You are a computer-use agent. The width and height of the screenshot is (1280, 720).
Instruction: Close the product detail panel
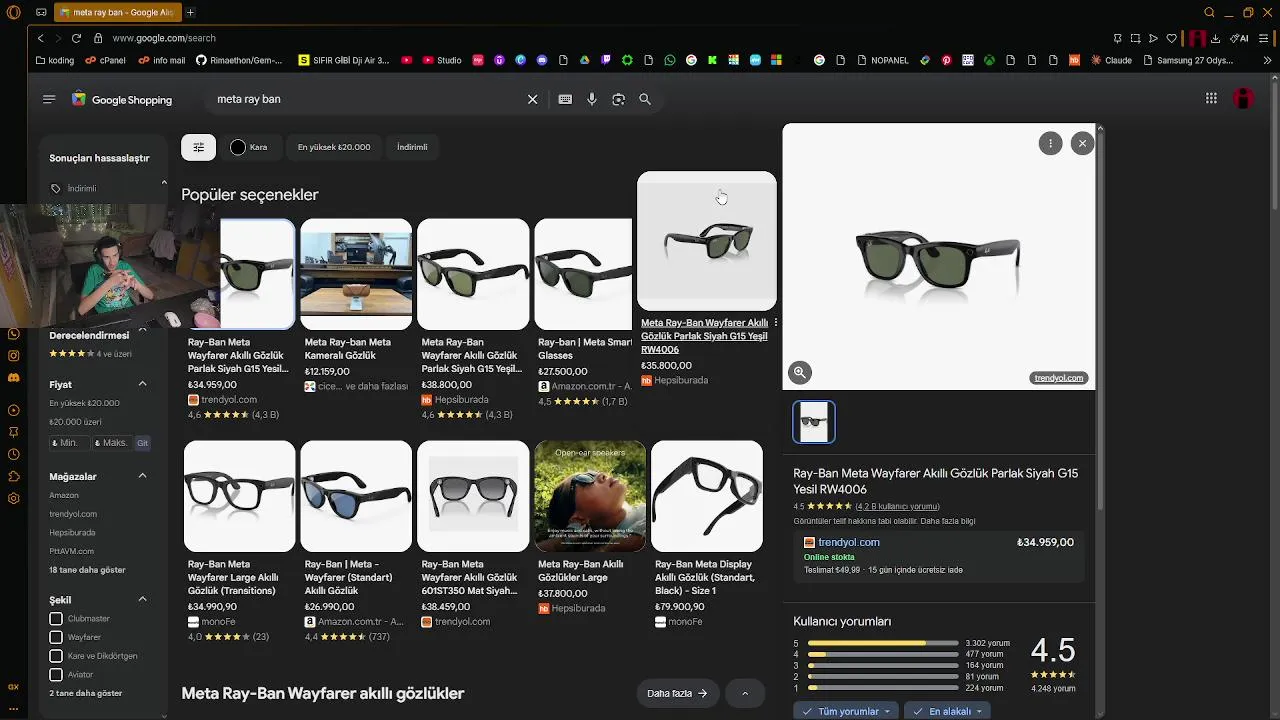(x=1082, y=144)
